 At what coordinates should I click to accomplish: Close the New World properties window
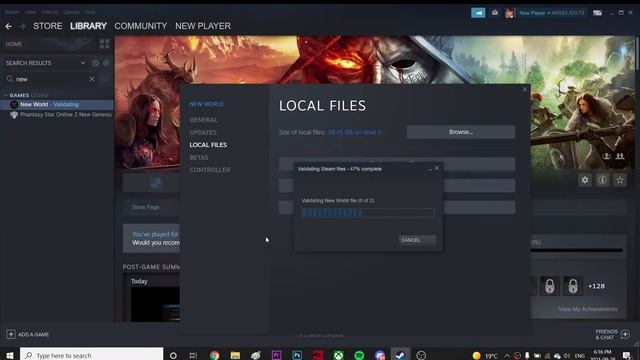[524, 90]
